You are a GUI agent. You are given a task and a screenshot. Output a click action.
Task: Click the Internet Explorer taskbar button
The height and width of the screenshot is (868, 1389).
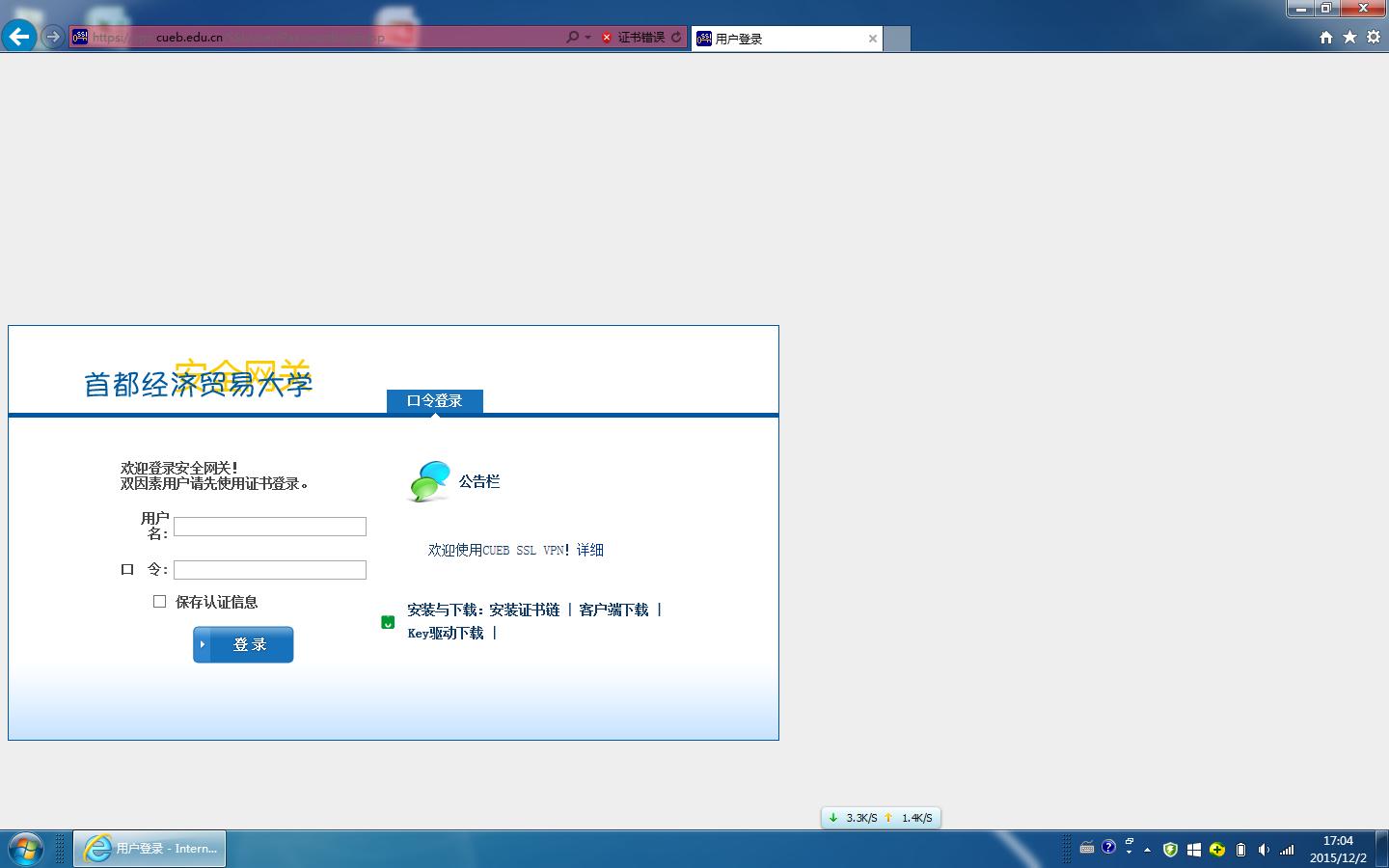[150, 849]
